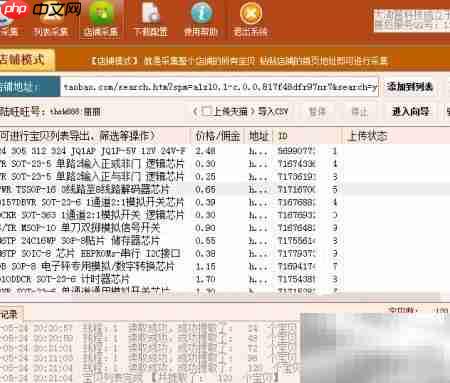Image resolution: width=450 pixels, height=383 pixels.
Task: Open the 下载配置 toolbar icon
Action: coord(150,20)
